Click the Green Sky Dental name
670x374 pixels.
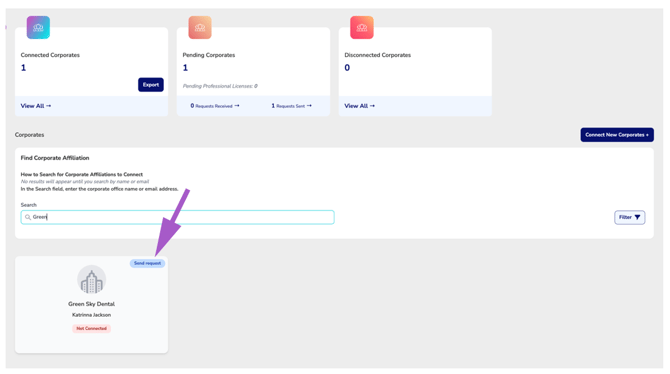(91, 304)
